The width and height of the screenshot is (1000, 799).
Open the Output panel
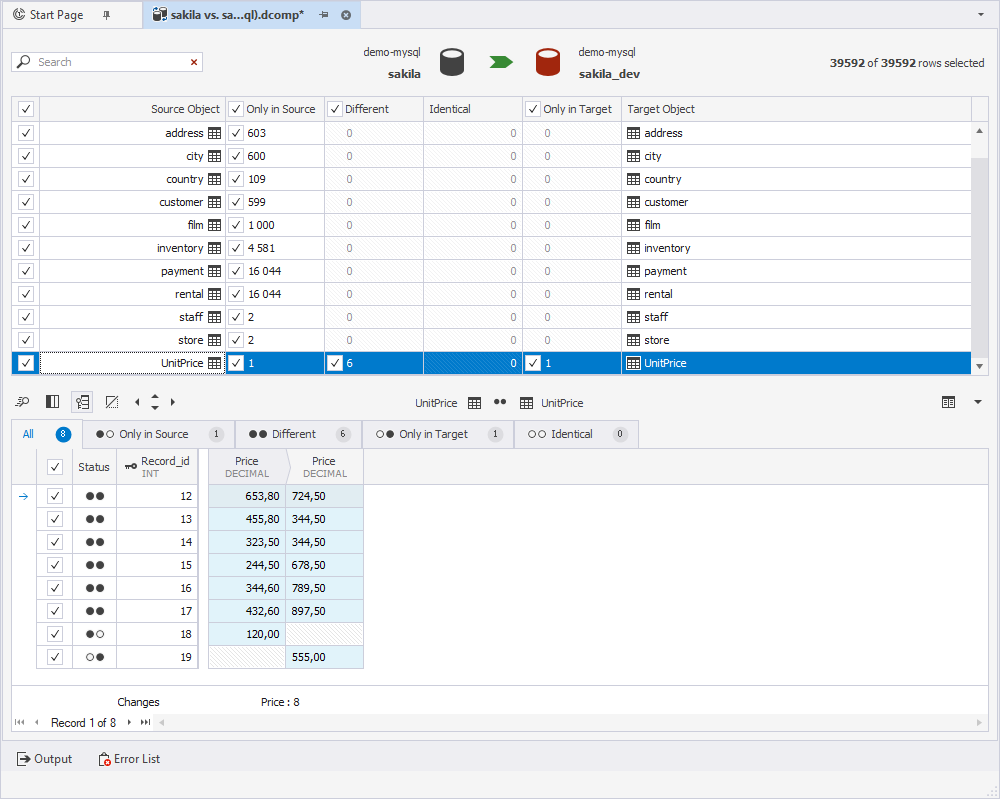pyautogui.click(x=44, y=759)
